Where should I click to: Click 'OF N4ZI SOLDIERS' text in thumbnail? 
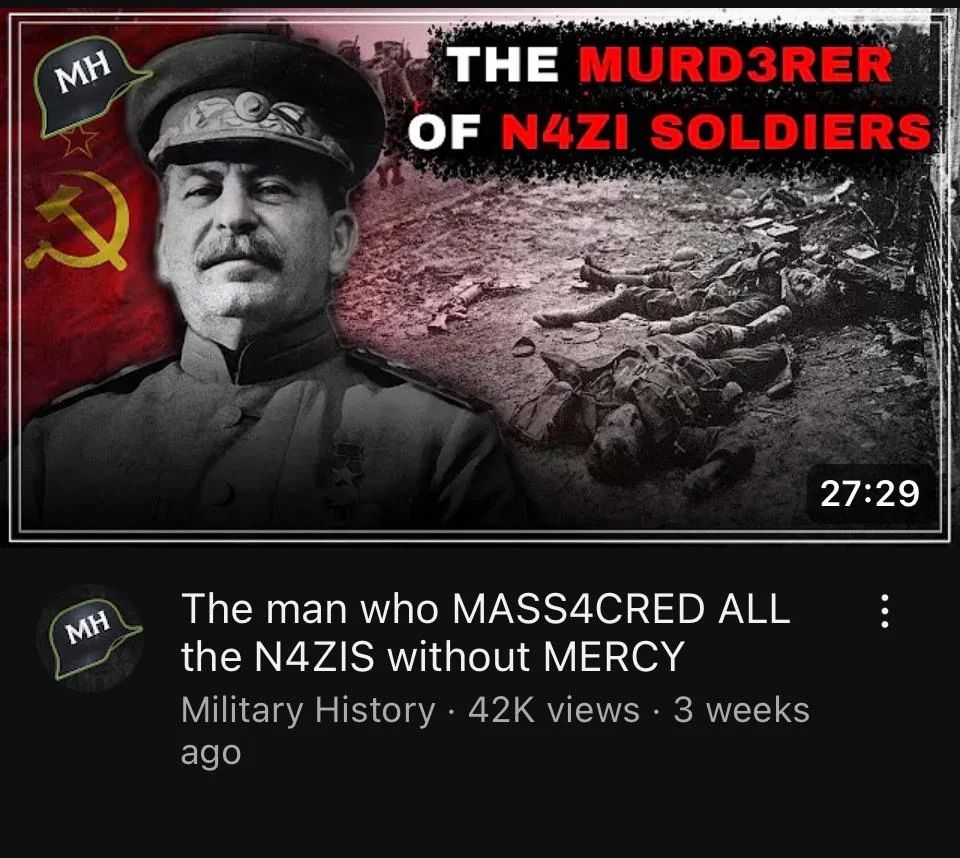coord(669,132)
